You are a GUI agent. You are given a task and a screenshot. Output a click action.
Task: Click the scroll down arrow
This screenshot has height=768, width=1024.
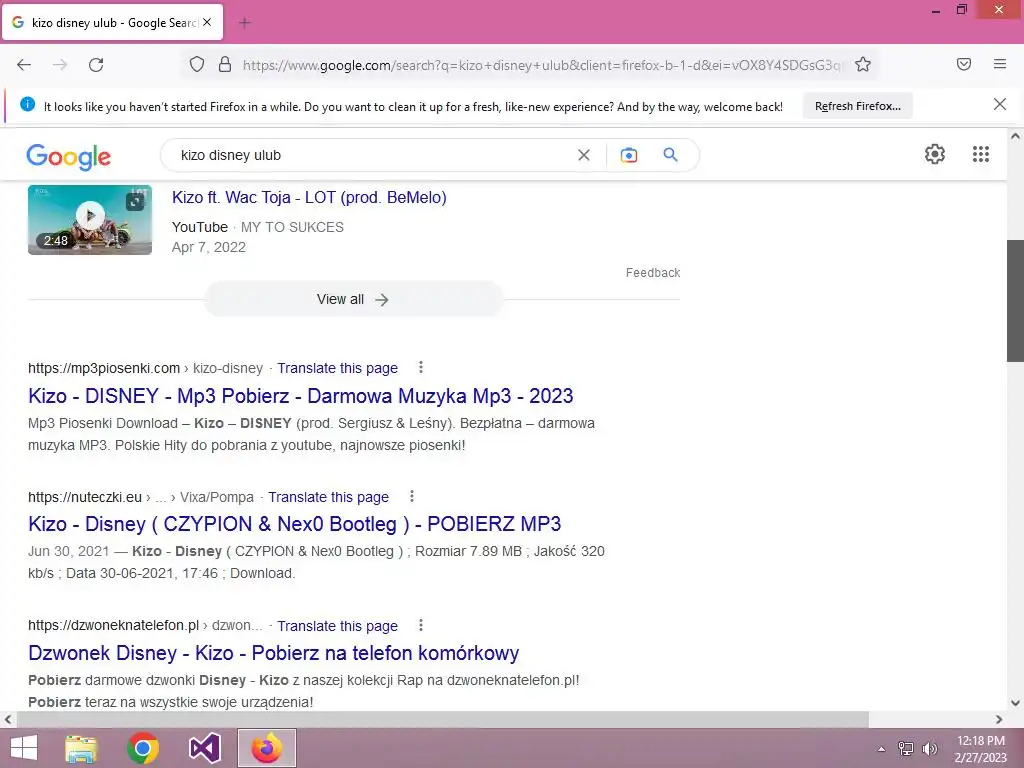(1015, 703)
